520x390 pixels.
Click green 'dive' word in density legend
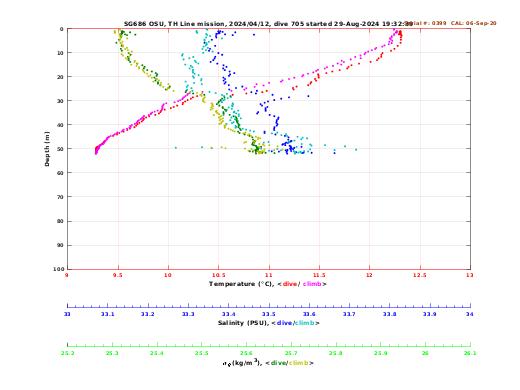tap(278, 363)
